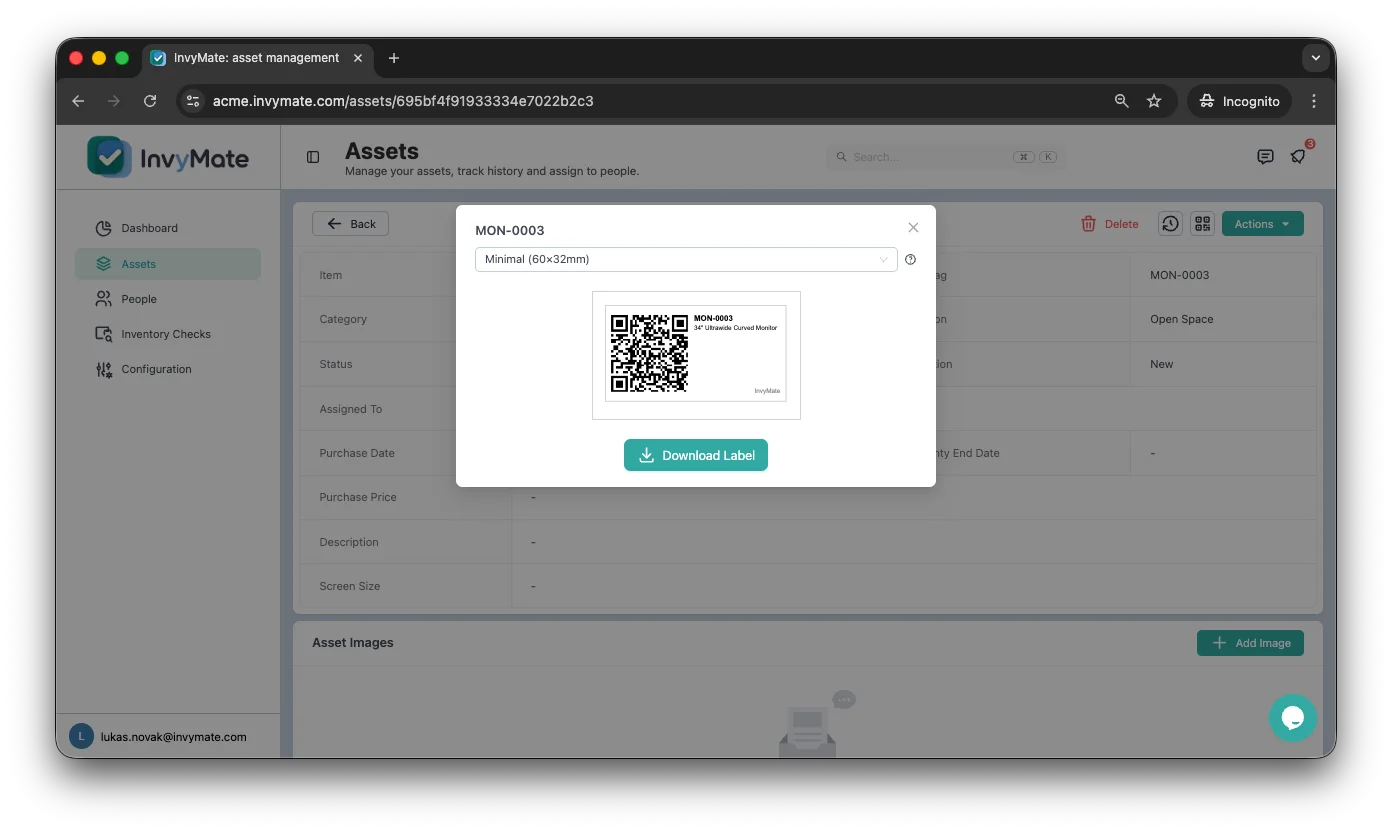Click the People icon in sidebar
The image size is (1392, 832).
(103, 299)
